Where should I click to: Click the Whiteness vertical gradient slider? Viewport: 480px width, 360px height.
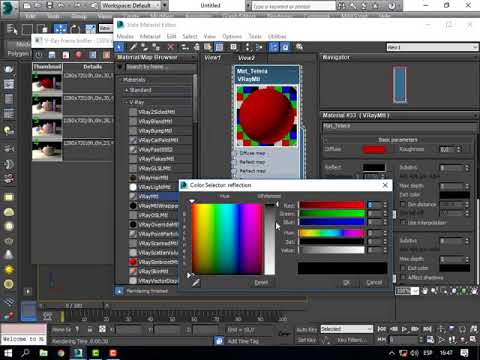[270, 239]
